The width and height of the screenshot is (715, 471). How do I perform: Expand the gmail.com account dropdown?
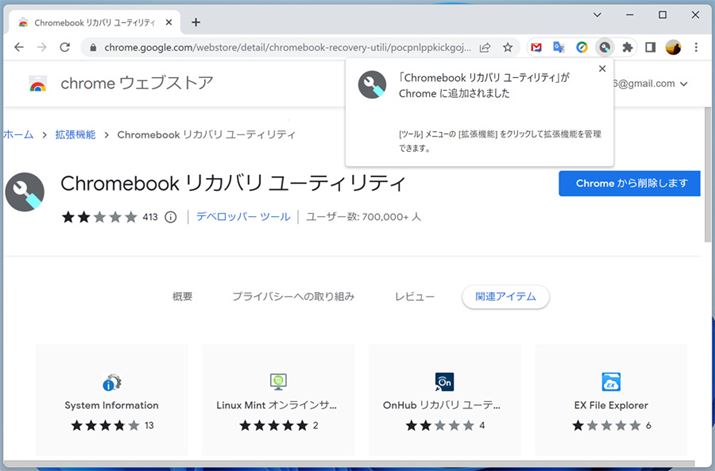click(x=684, y=84)
